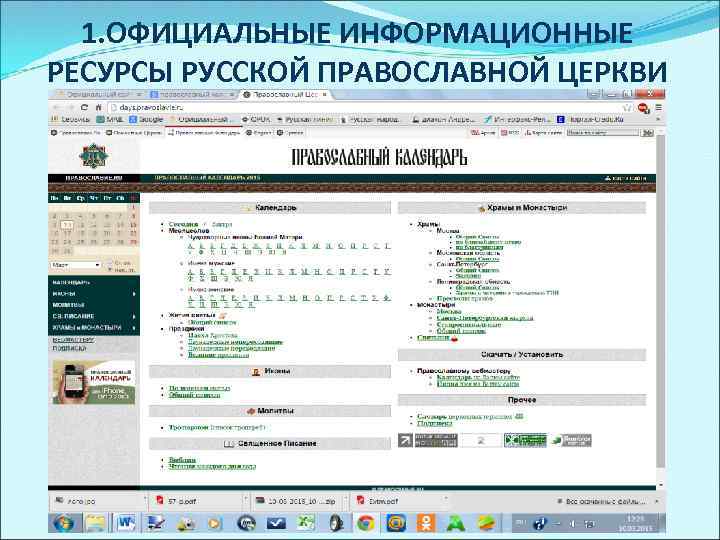
Task: Click the Сегодня calendar link
Action: (183, 225)
